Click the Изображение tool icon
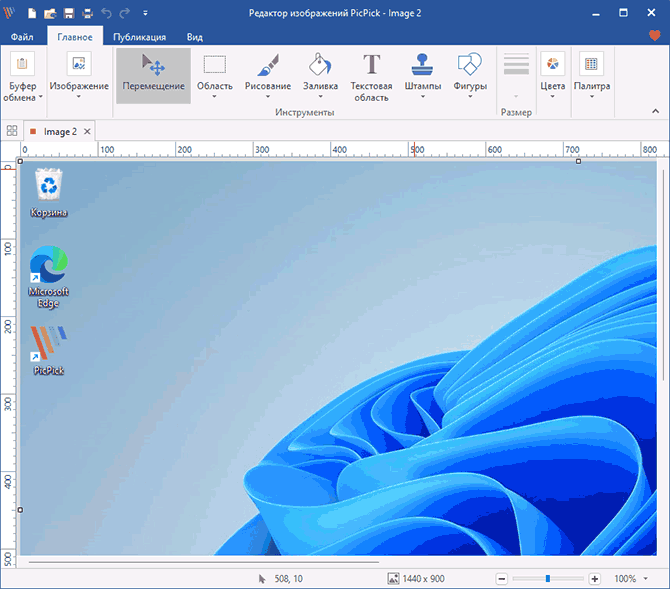This screenshot has width=670, height=589. [79, 64]
